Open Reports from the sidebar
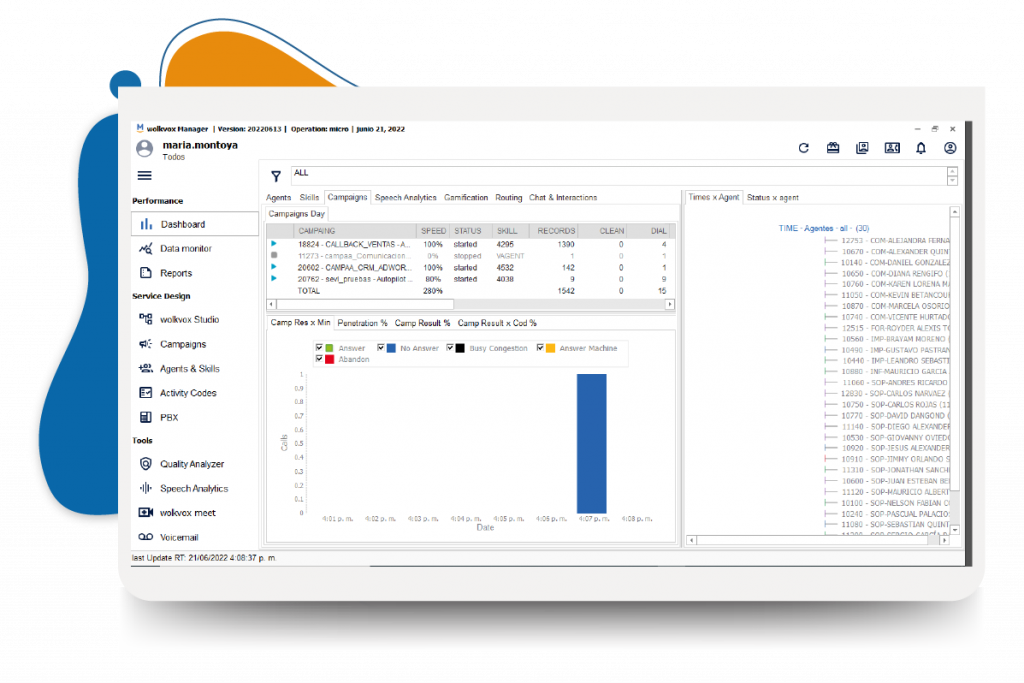 (x=176, y=273)
